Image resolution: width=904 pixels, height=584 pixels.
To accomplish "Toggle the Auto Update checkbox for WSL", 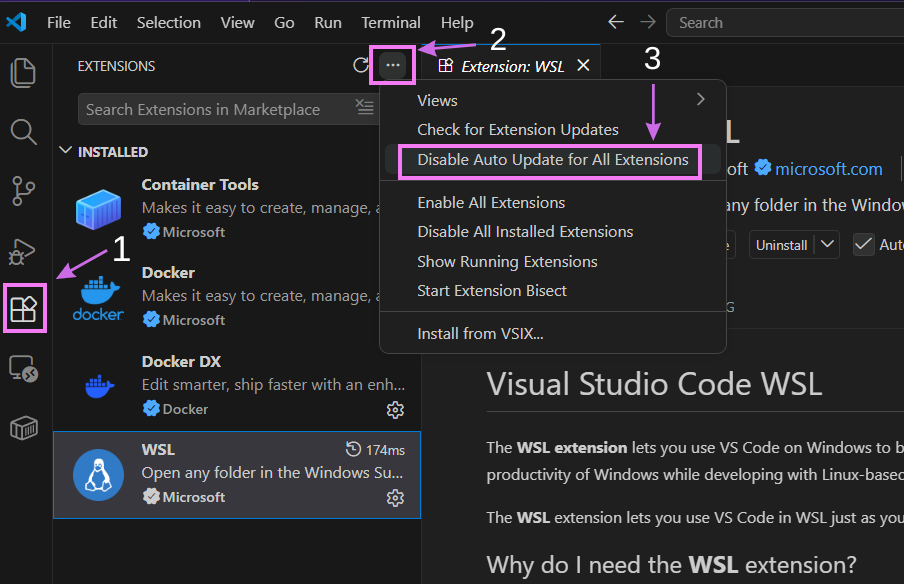I will [864, 244].
